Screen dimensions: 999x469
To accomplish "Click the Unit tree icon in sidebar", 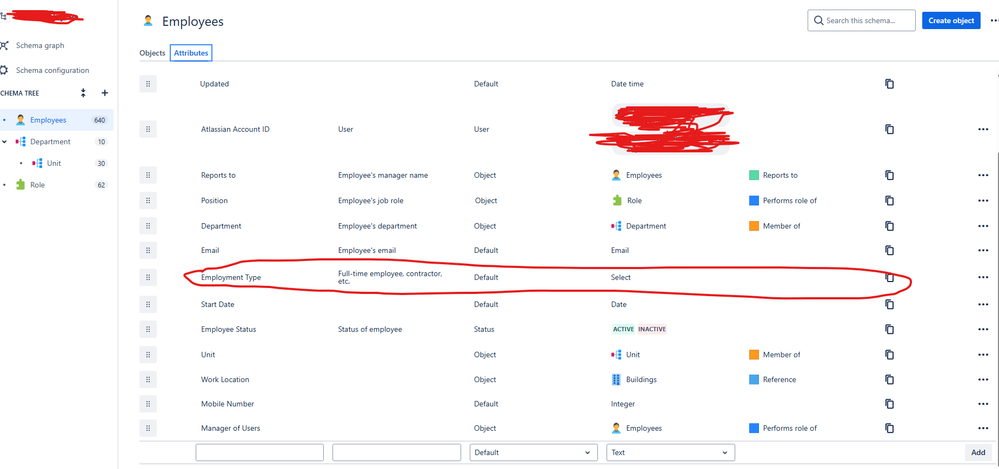I will point(37,163).
